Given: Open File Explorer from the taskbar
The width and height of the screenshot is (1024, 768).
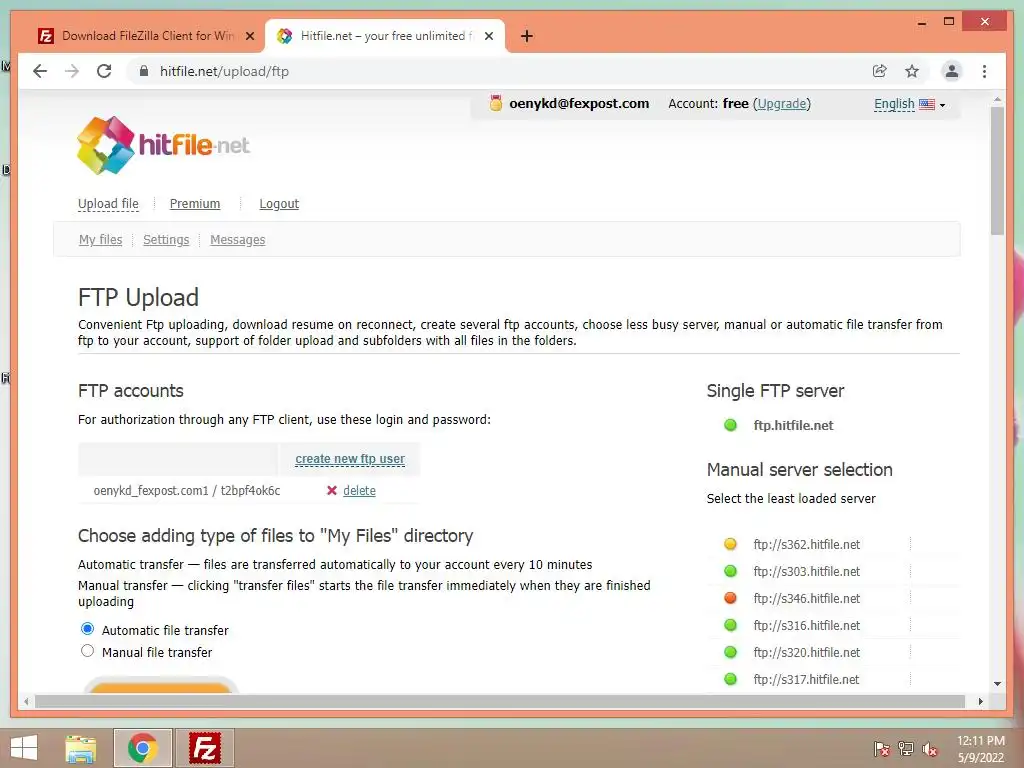Looking at the screenshot, I should [81, 748].
